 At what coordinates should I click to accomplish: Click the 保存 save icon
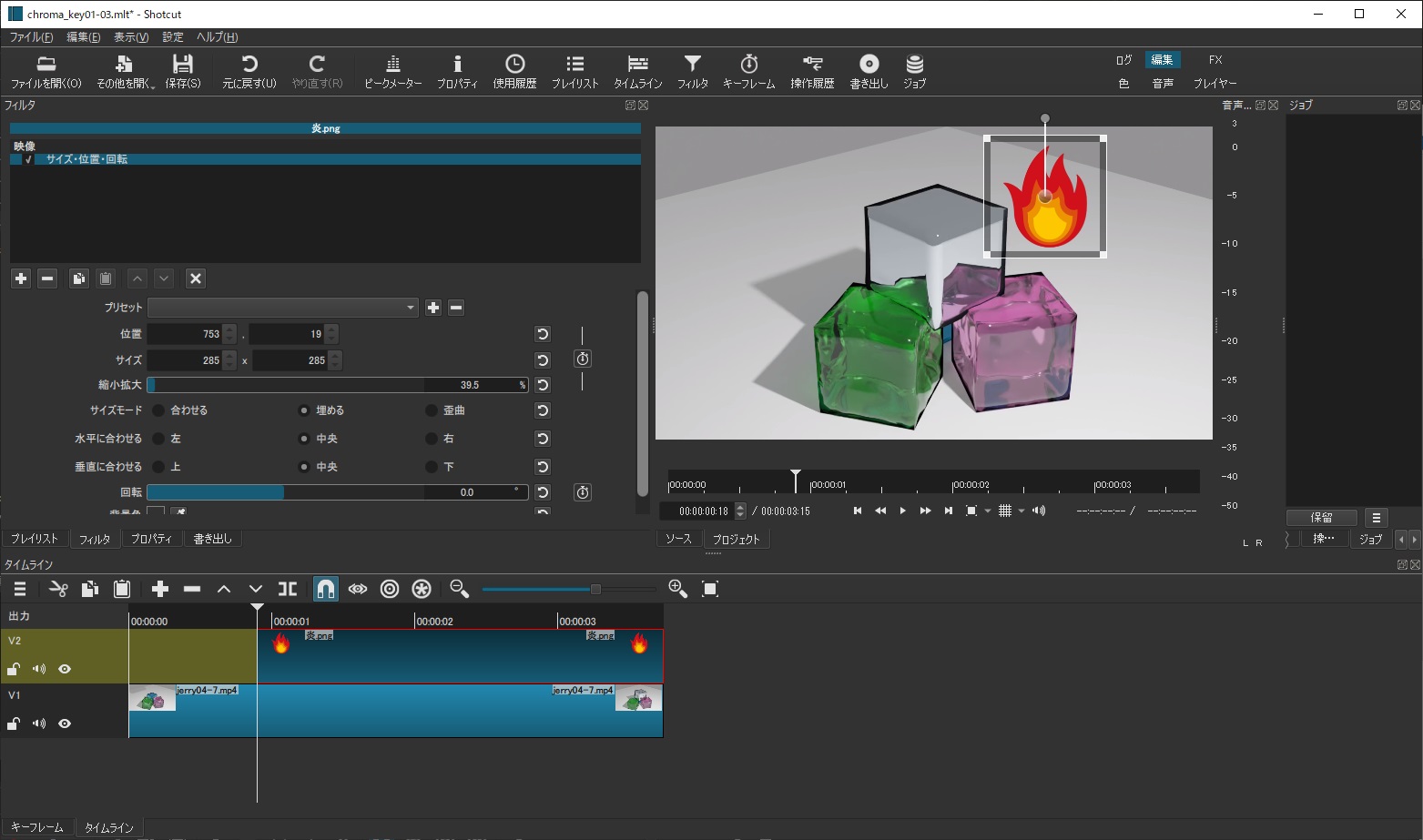point(183,71)
